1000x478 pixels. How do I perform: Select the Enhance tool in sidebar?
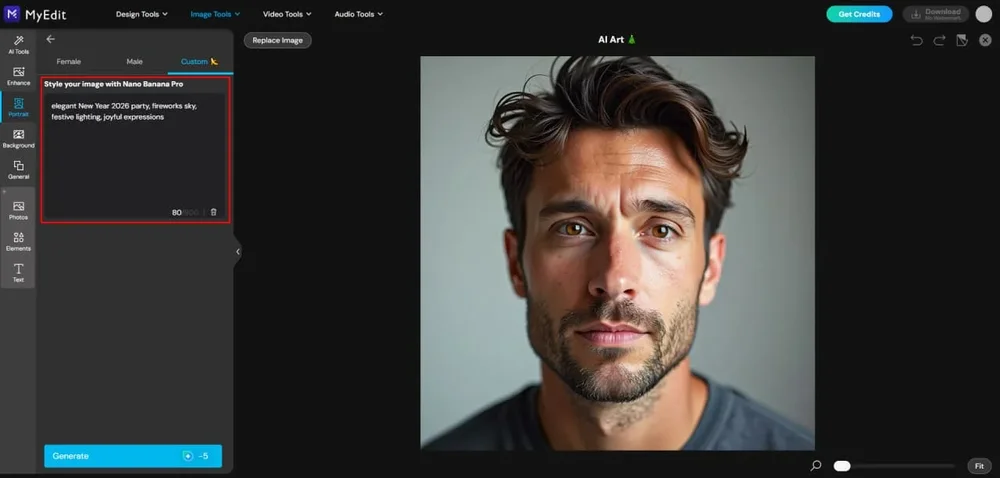click(x=18, y=75)
